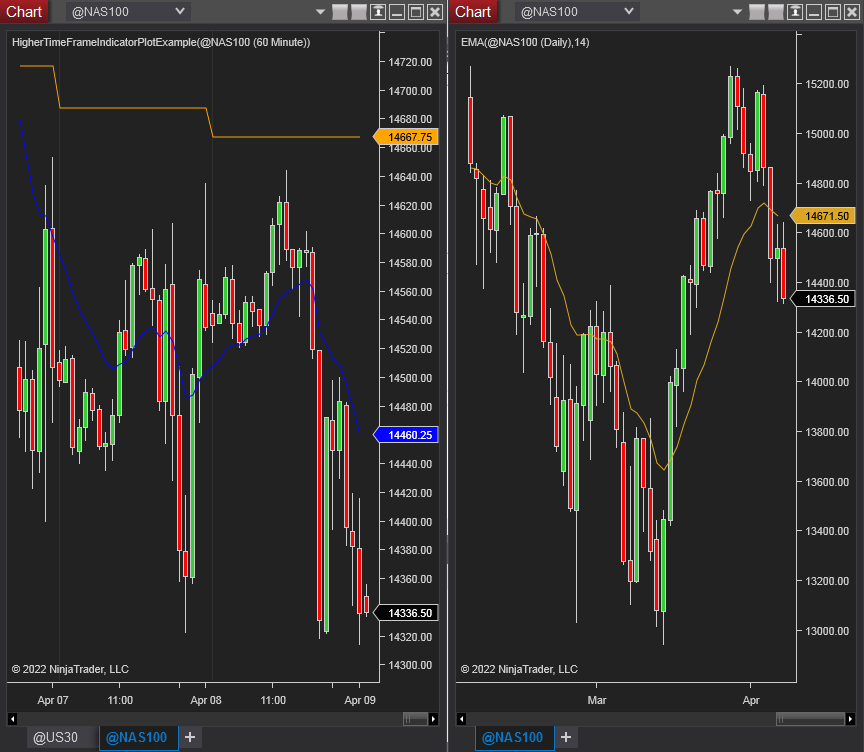Click the left scroll arrow under the right chart
Image resolution: width=864 pixels, height=752 pixels.
[x=462, y=718]
